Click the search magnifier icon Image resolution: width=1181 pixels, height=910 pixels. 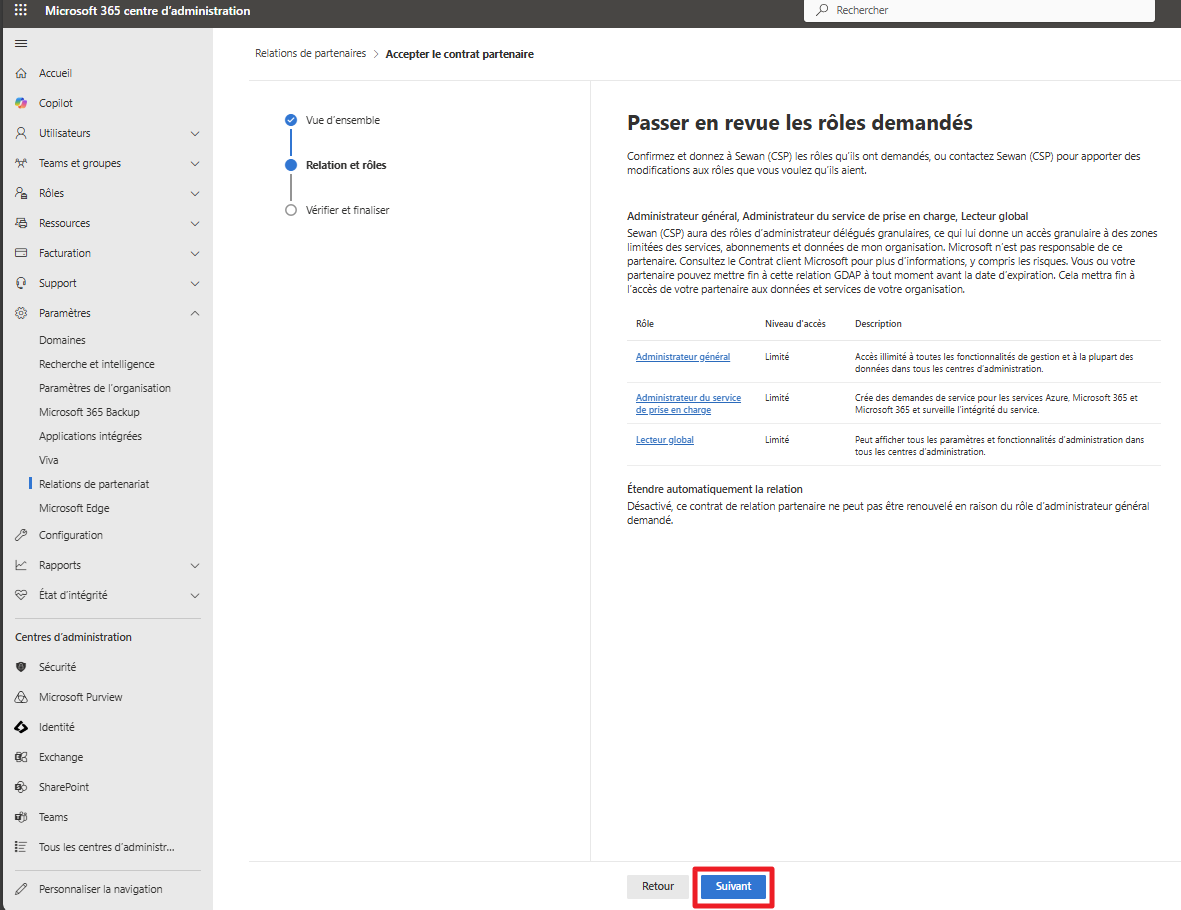pyautogui.click(x=822, y=10)
